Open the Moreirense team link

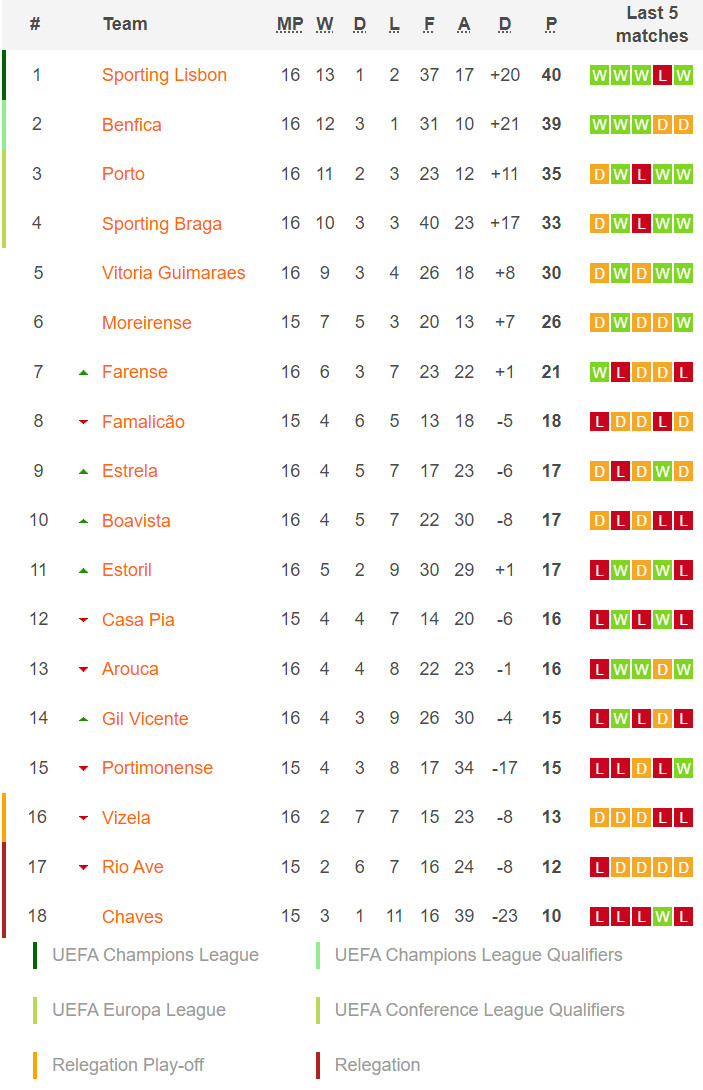(x=146, y=323)
